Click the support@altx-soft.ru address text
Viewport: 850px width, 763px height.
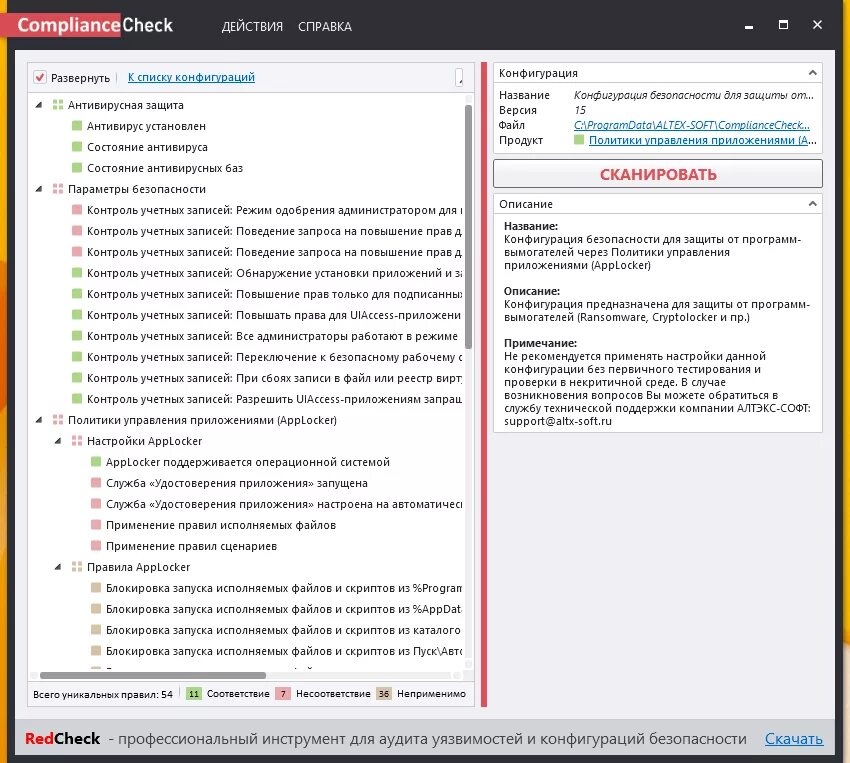pyautogui.click(x=558, y=421)
